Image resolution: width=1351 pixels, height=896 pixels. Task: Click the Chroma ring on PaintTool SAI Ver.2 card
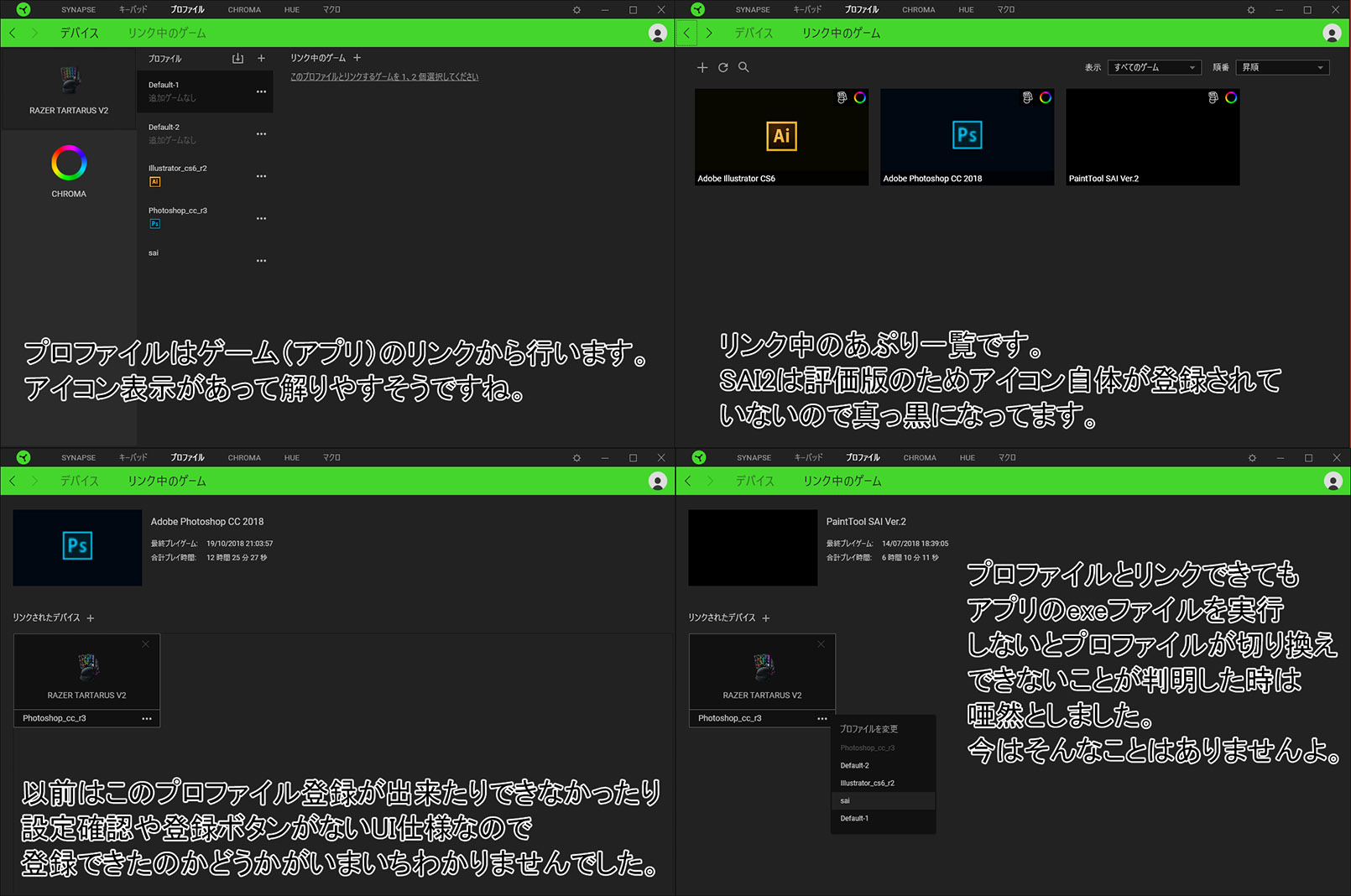point(1231,97)
